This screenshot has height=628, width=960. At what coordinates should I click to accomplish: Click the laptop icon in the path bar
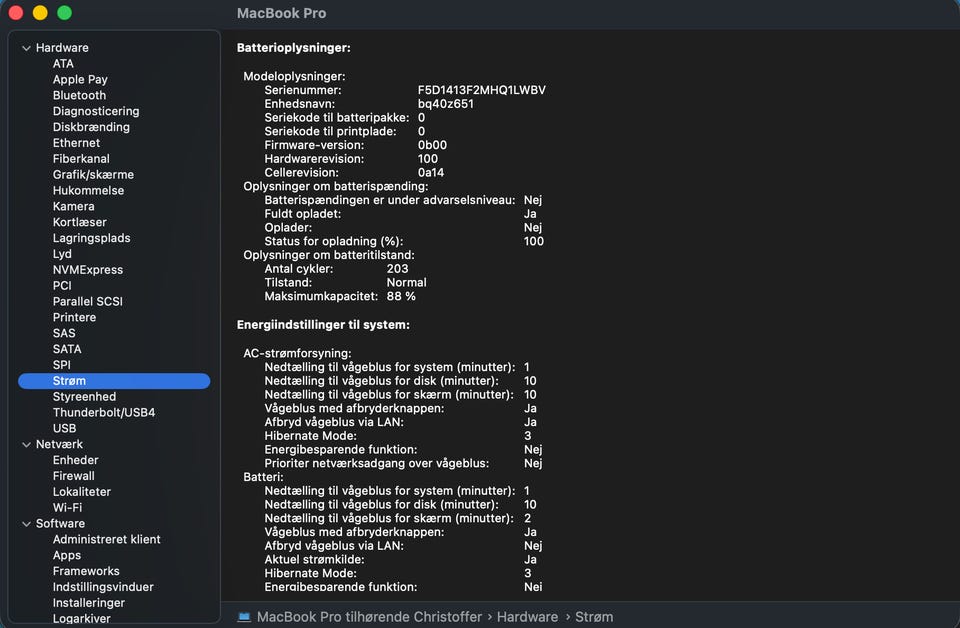pos(244,617)
